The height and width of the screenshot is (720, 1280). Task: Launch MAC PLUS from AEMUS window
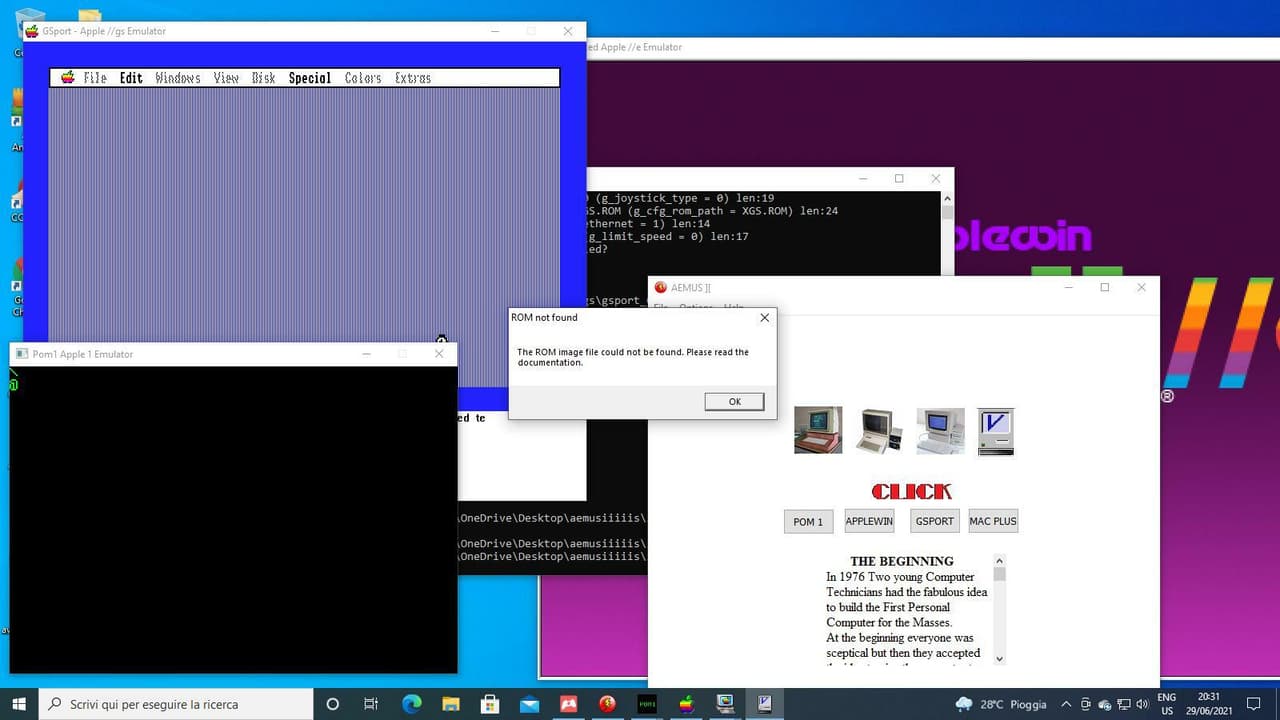click(993, 521)
